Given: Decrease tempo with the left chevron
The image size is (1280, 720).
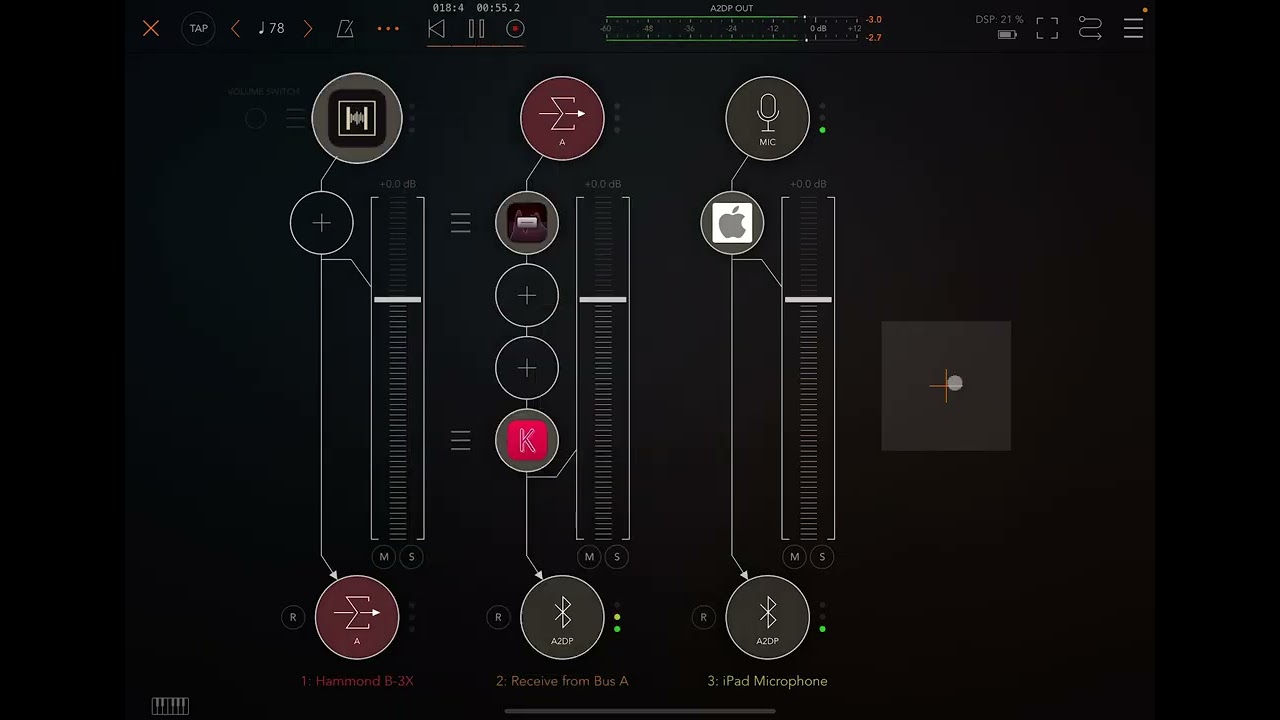Looking at the screenshot, I should pyautogui.click(x=235, y=28).
